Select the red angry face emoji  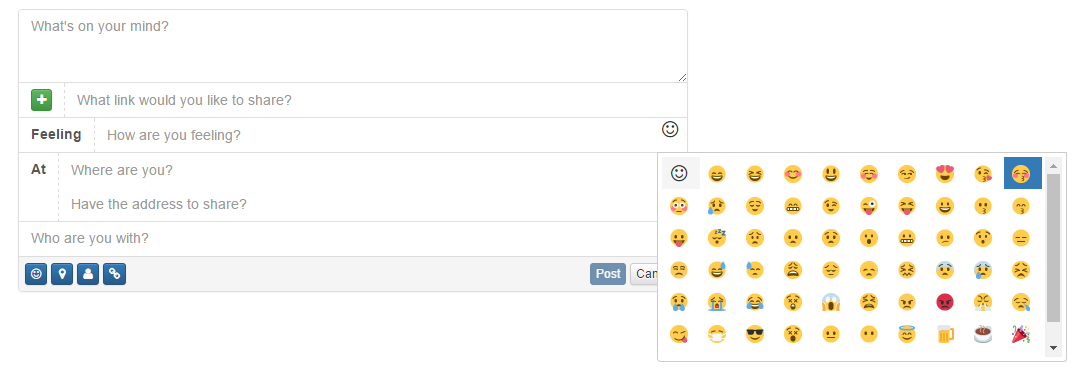coord(945,303)
